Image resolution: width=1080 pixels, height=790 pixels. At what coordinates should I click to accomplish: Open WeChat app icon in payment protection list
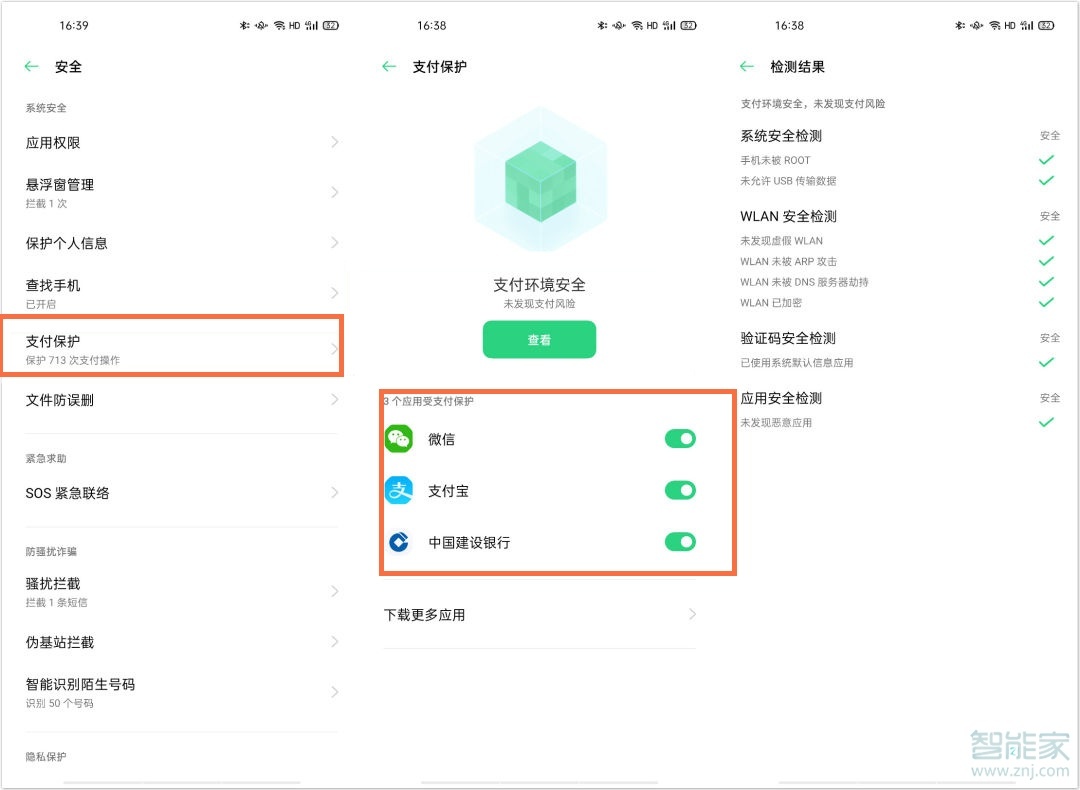(x=400, y=438)
